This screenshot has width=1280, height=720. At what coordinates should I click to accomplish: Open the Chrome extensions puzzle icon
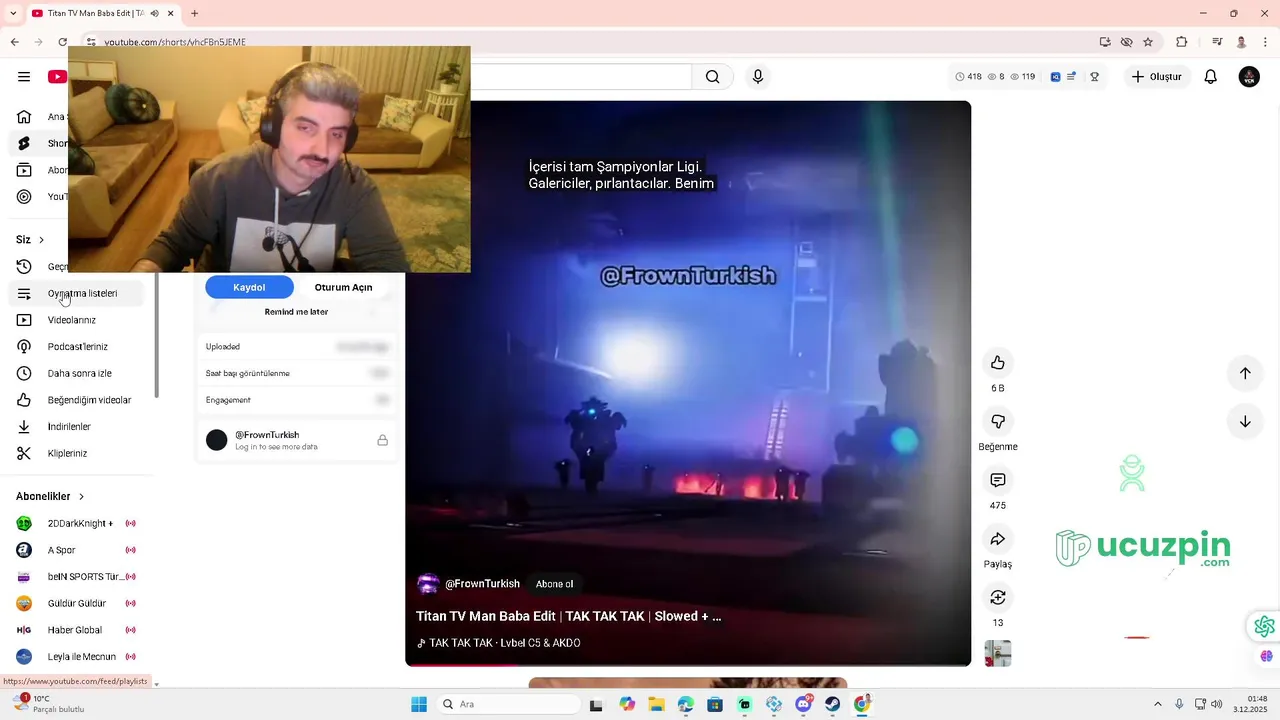(1182, 42)
